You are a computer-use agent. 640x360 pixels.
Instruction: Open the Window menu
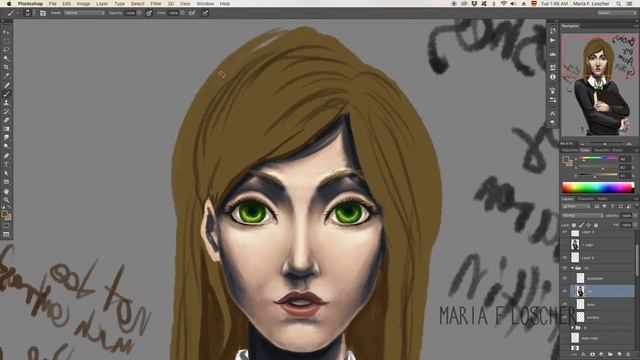pos(205,4)
